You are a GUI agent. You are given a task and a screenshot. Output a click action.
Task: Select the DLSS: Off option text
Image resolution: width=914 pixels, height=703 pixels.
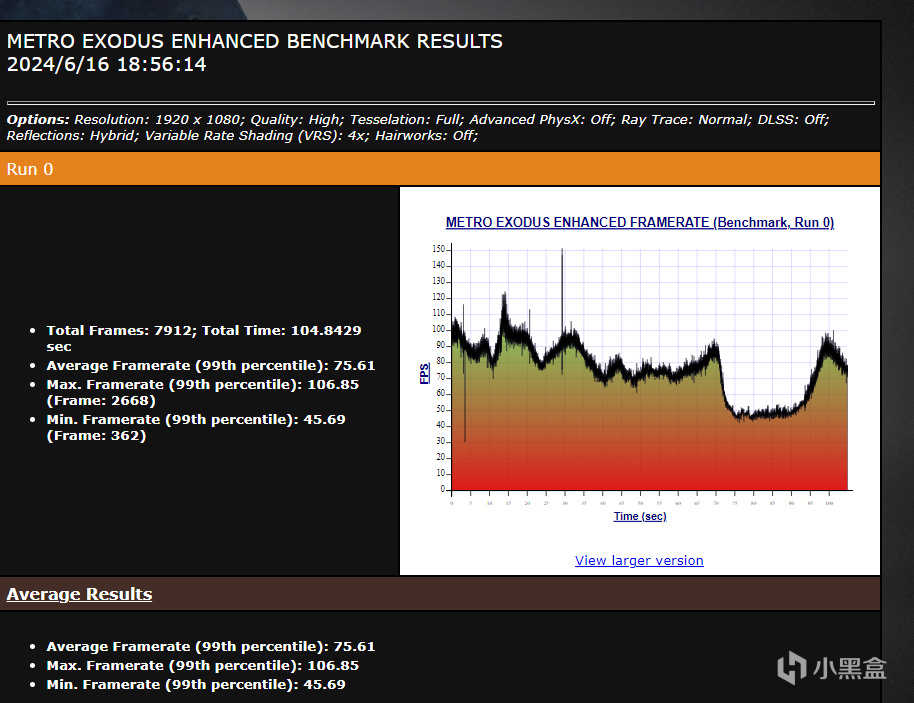[793, 119]
